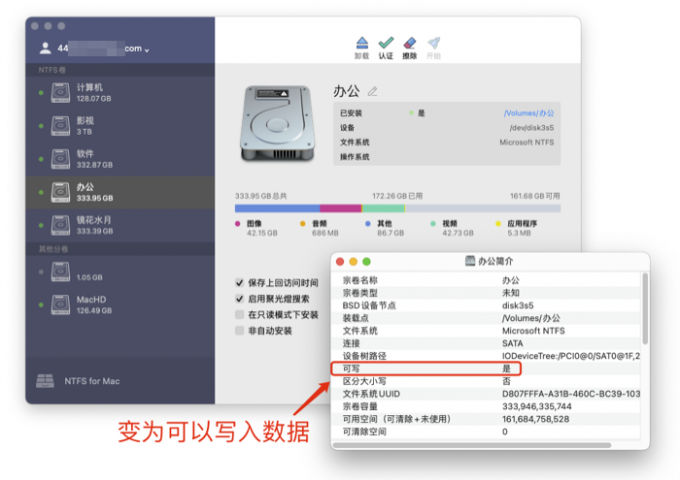The image size is (680, 480).
Task: Select the 连接 SATA row
Action: (487, 343)
